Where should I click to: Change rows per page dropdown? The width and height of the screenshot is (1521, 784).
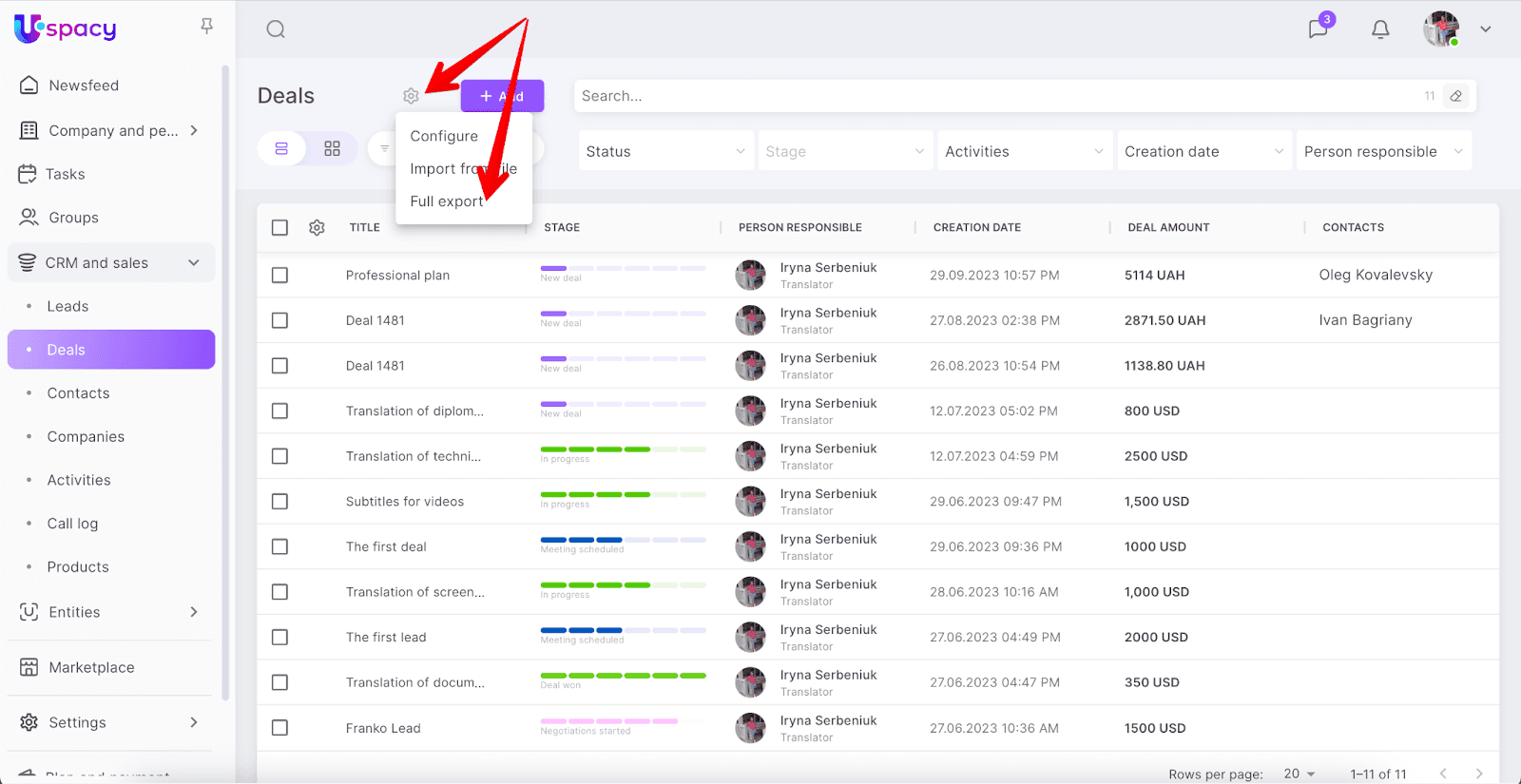click(1299, 774)
